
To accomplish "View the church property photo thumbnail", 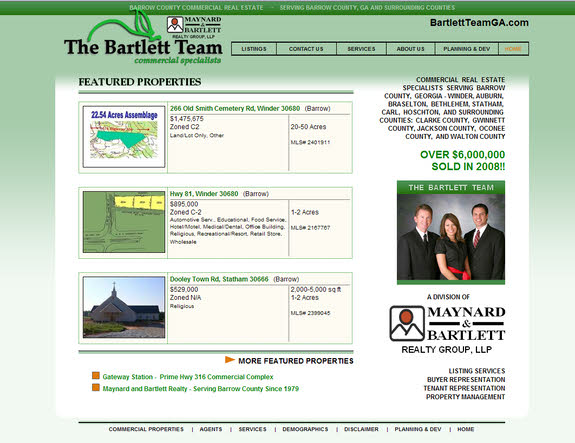I will pyautogui.click(x=124, y=307).
